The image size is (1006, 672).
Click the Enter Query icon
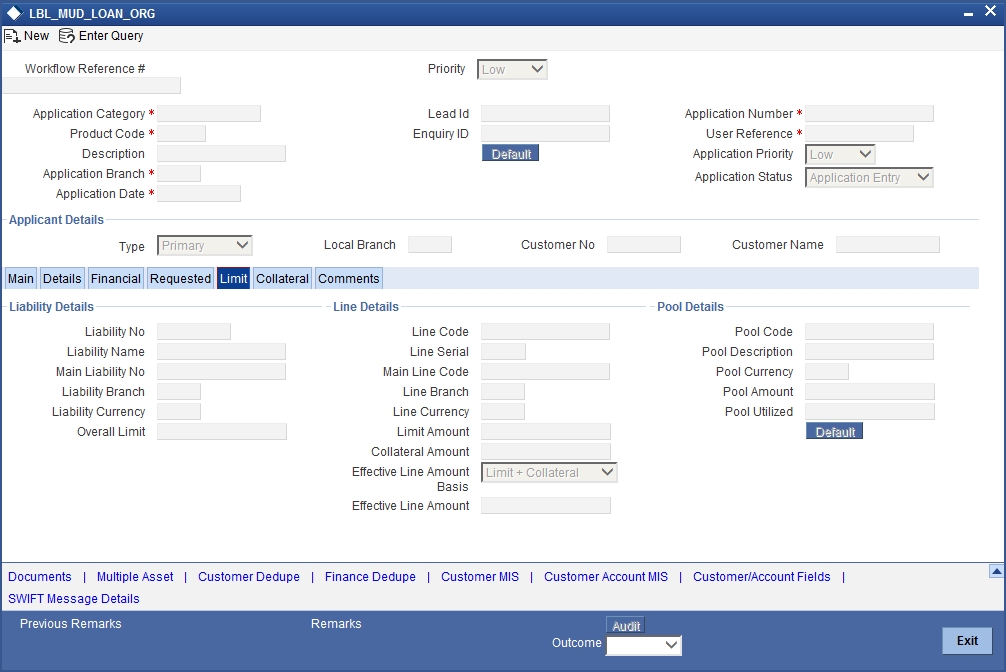pyautogui.click(x=67, y=36)
